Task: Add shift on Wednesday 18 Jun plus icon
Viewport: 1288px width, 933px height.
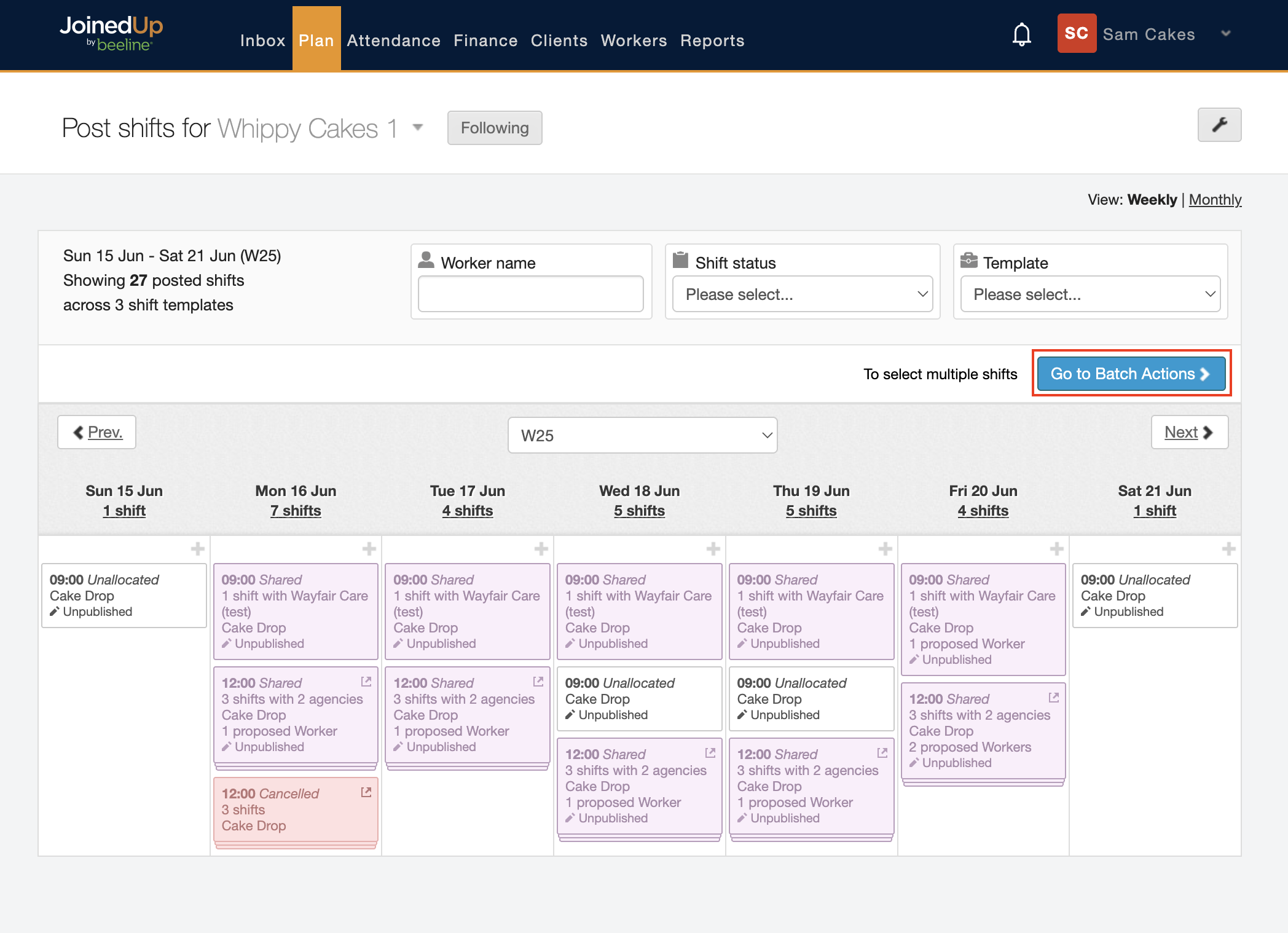Action: (x=713, y=549)
